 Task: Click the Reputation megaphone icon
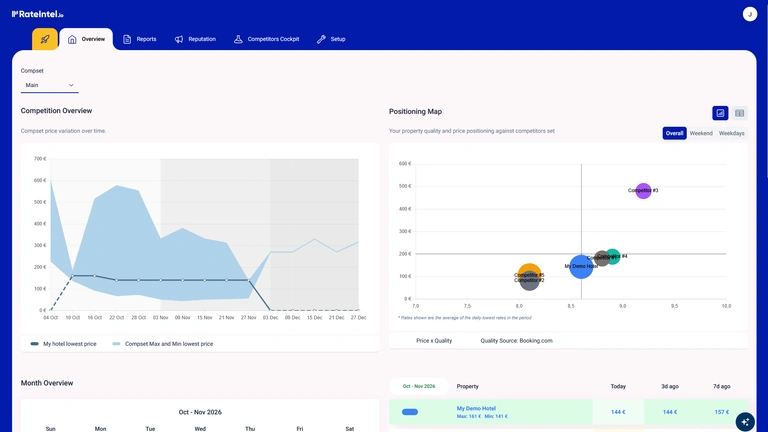[x=179, y=39]
